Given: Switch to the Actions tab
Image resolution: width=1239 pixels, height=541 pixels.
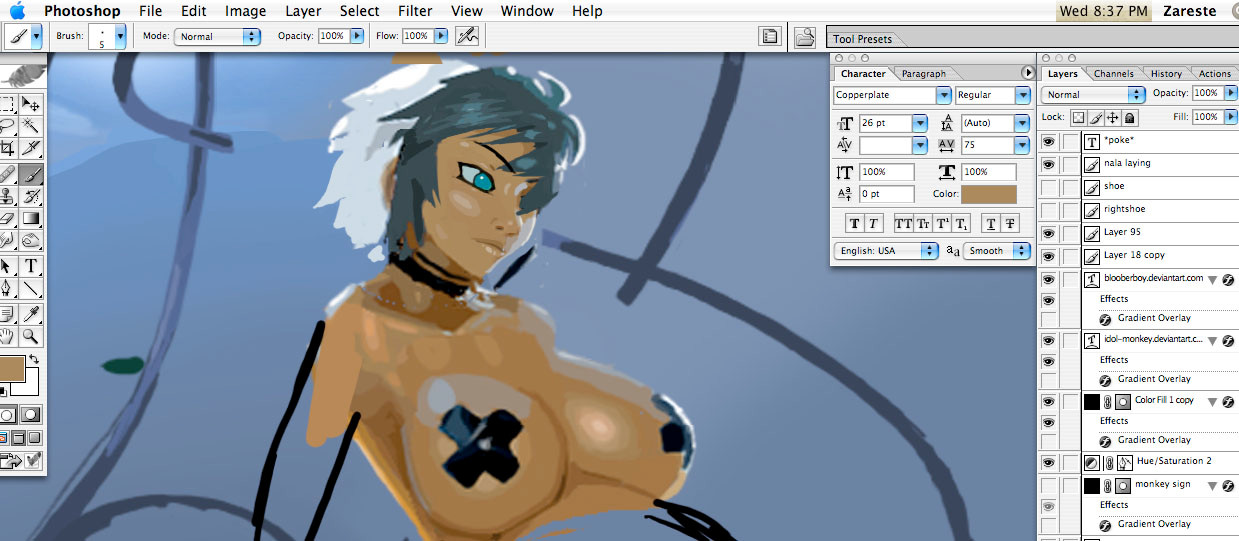Looking at the screenshot, I should click(1215, 74).
